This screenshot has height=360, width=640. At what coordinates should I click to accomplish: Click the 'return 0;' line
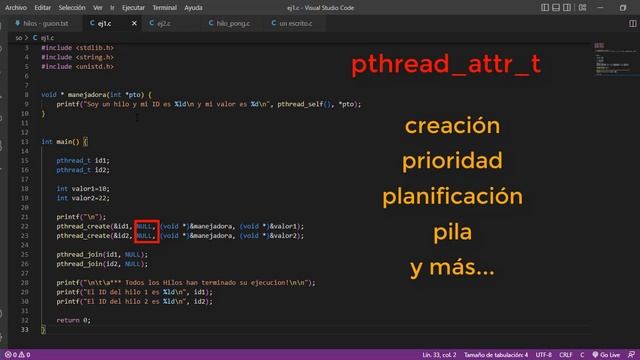point(73,320)
